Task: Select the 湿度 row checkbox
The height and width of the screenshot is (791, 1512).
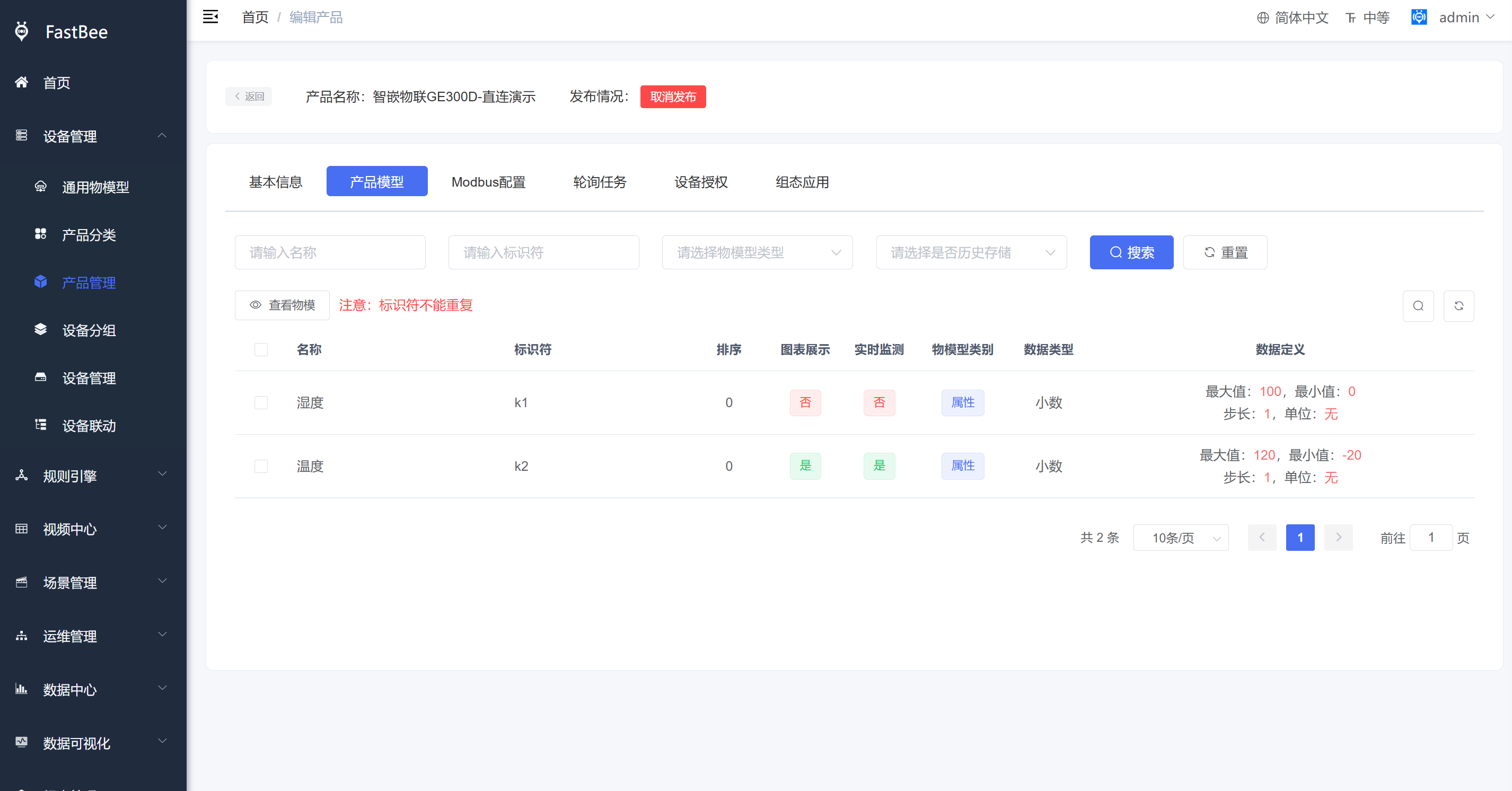Action: (x=261, y=402)
